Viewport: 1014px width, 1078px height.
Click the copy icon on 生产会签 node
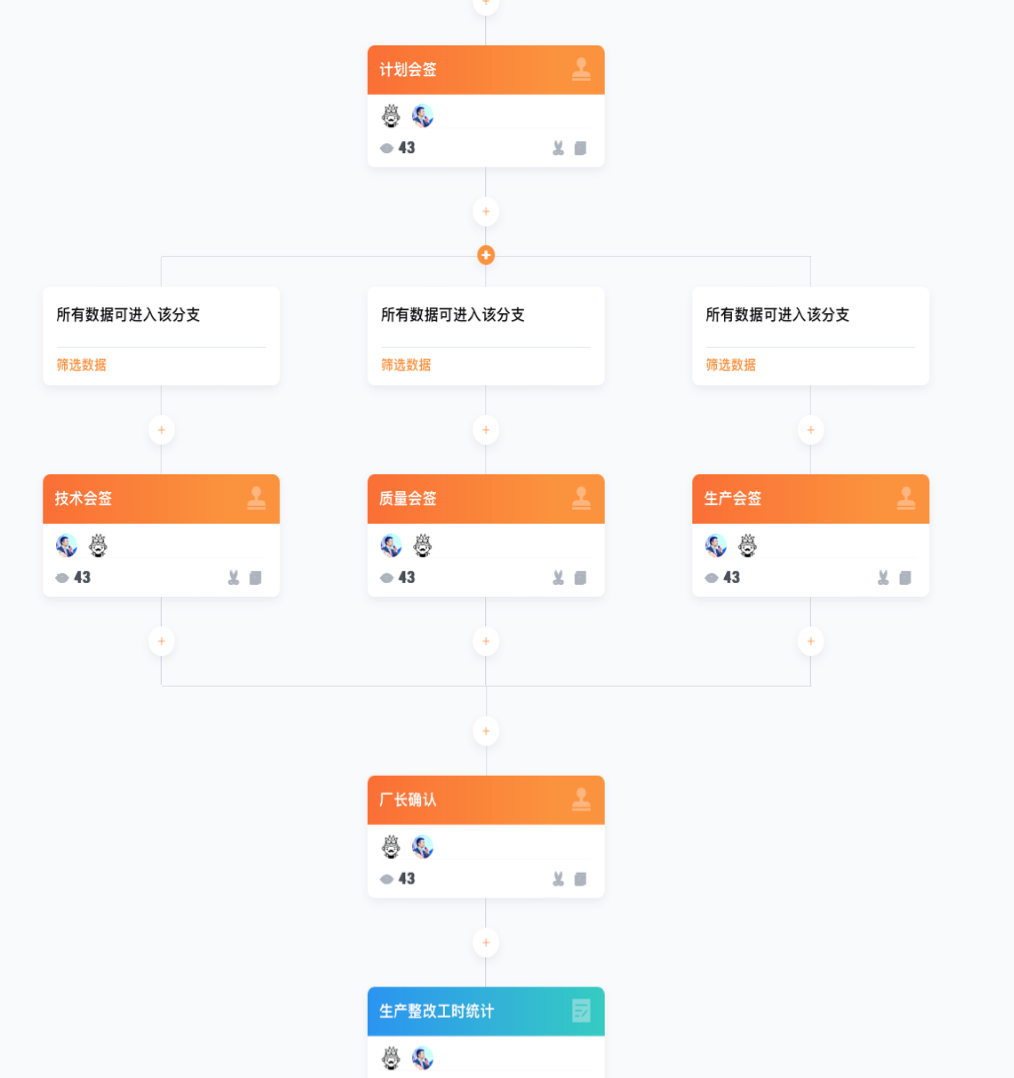click(905, 578)
